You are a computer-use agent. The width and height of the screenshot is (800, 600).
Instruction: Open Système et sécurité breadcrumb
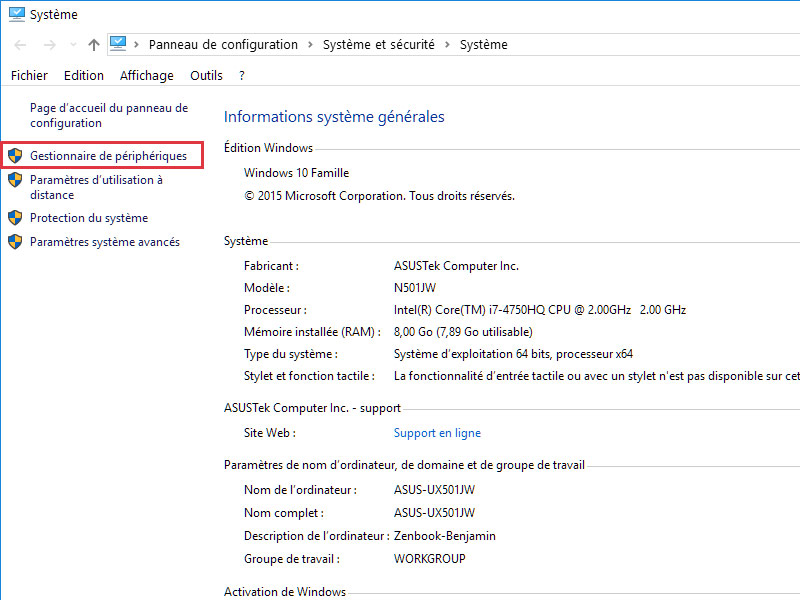[379, 44]
